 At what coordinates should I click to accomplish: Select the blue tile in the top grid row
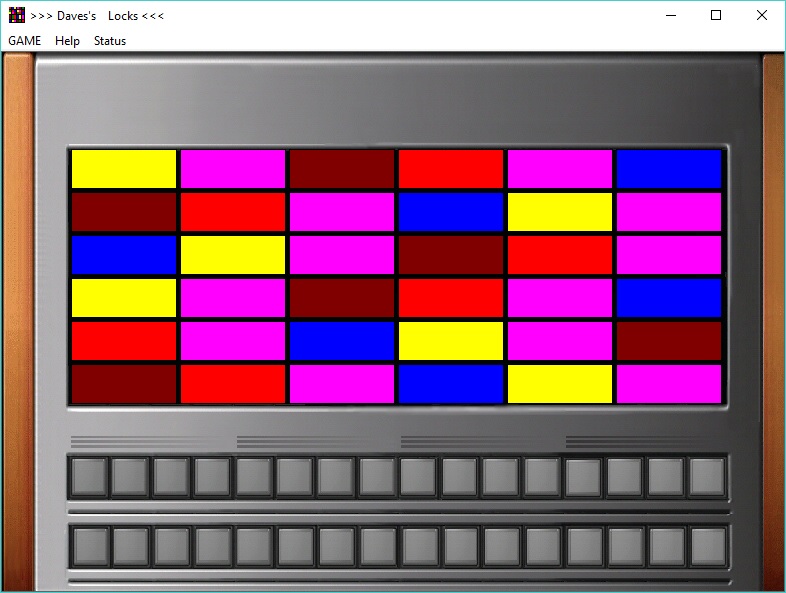click(669, 169)
